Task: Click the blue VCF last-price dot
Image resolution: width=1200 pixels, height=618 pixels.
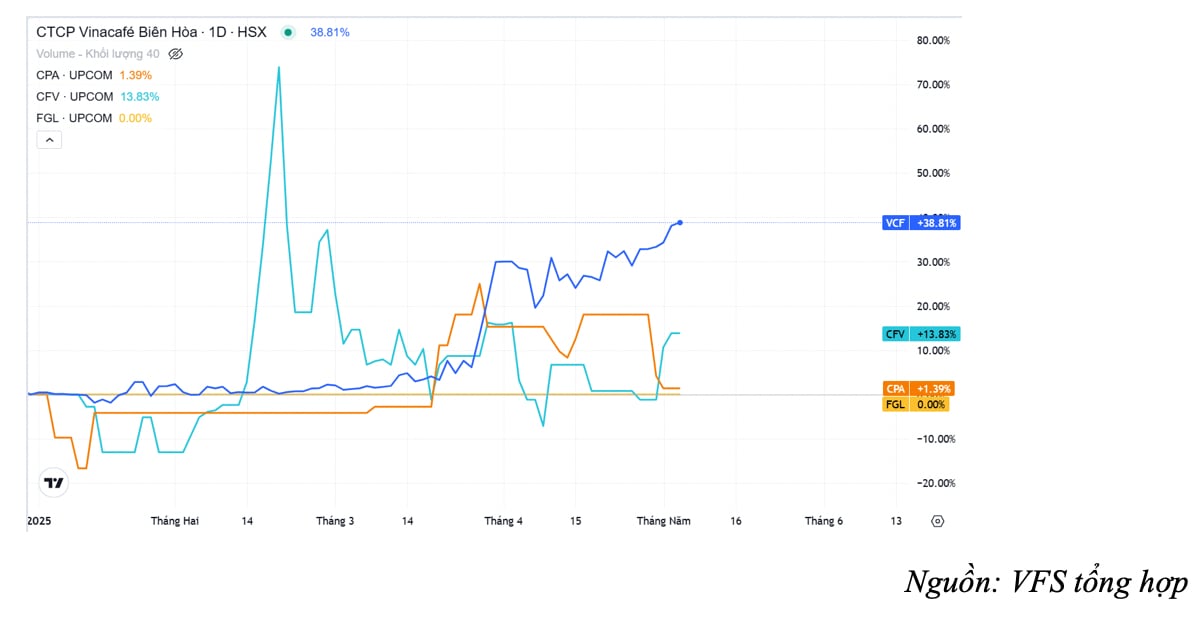Action: coord(680,222)
